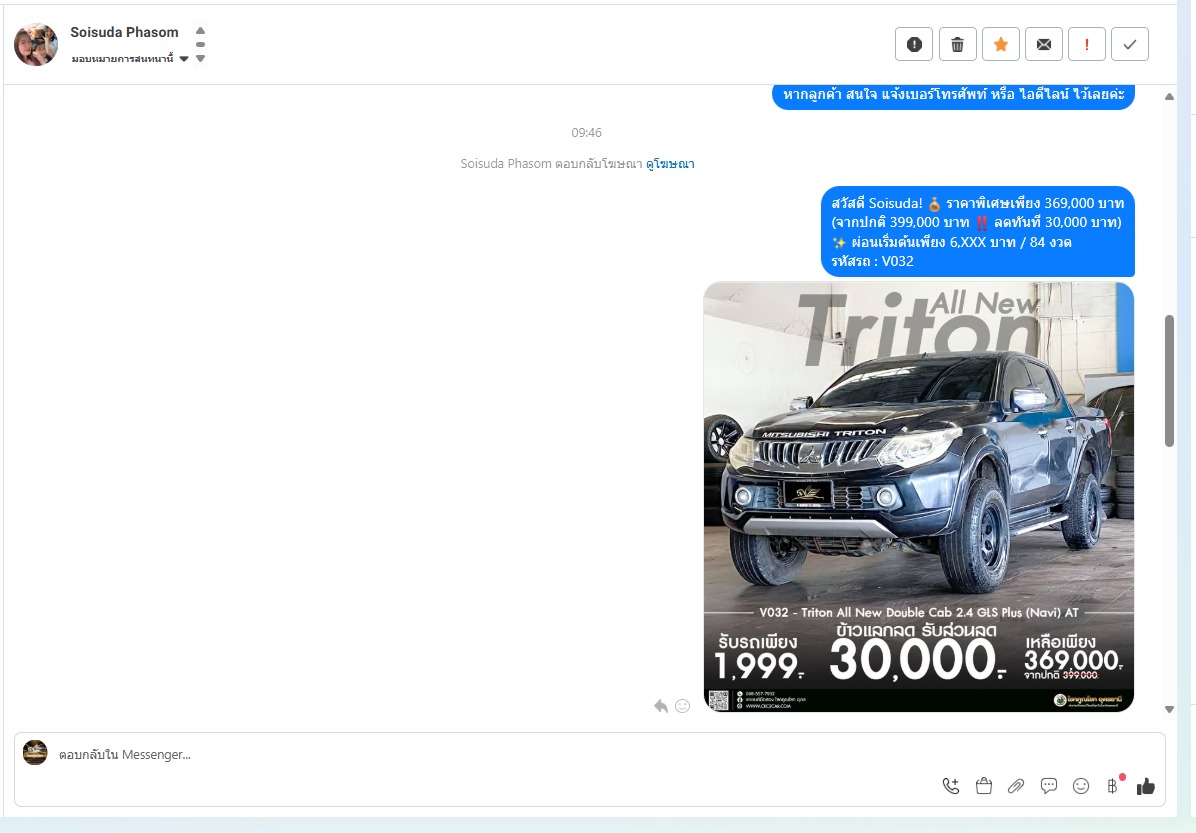Click the 09:46 timestamp
Screen dimensions: 1196x833
point(587,133)
